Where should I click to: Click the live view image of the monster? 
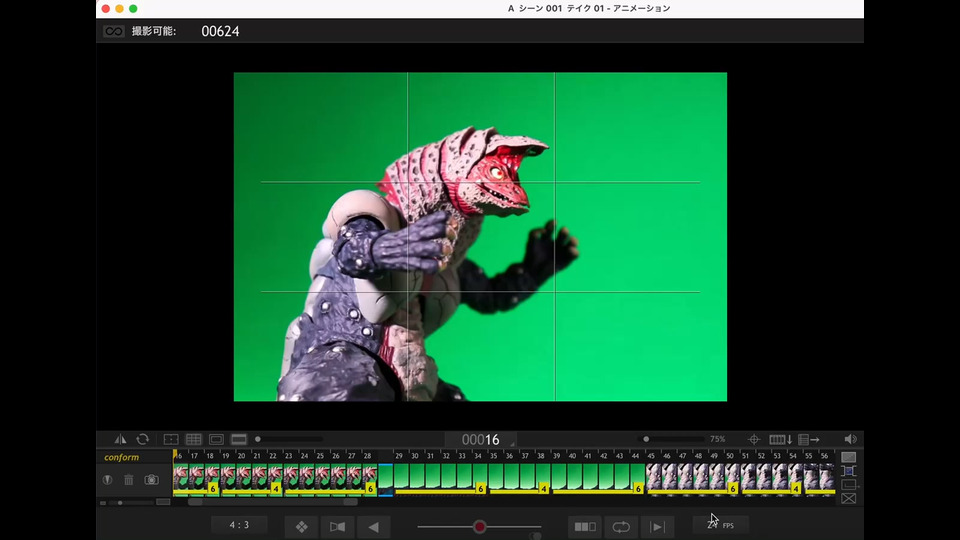tap(480, 237)
